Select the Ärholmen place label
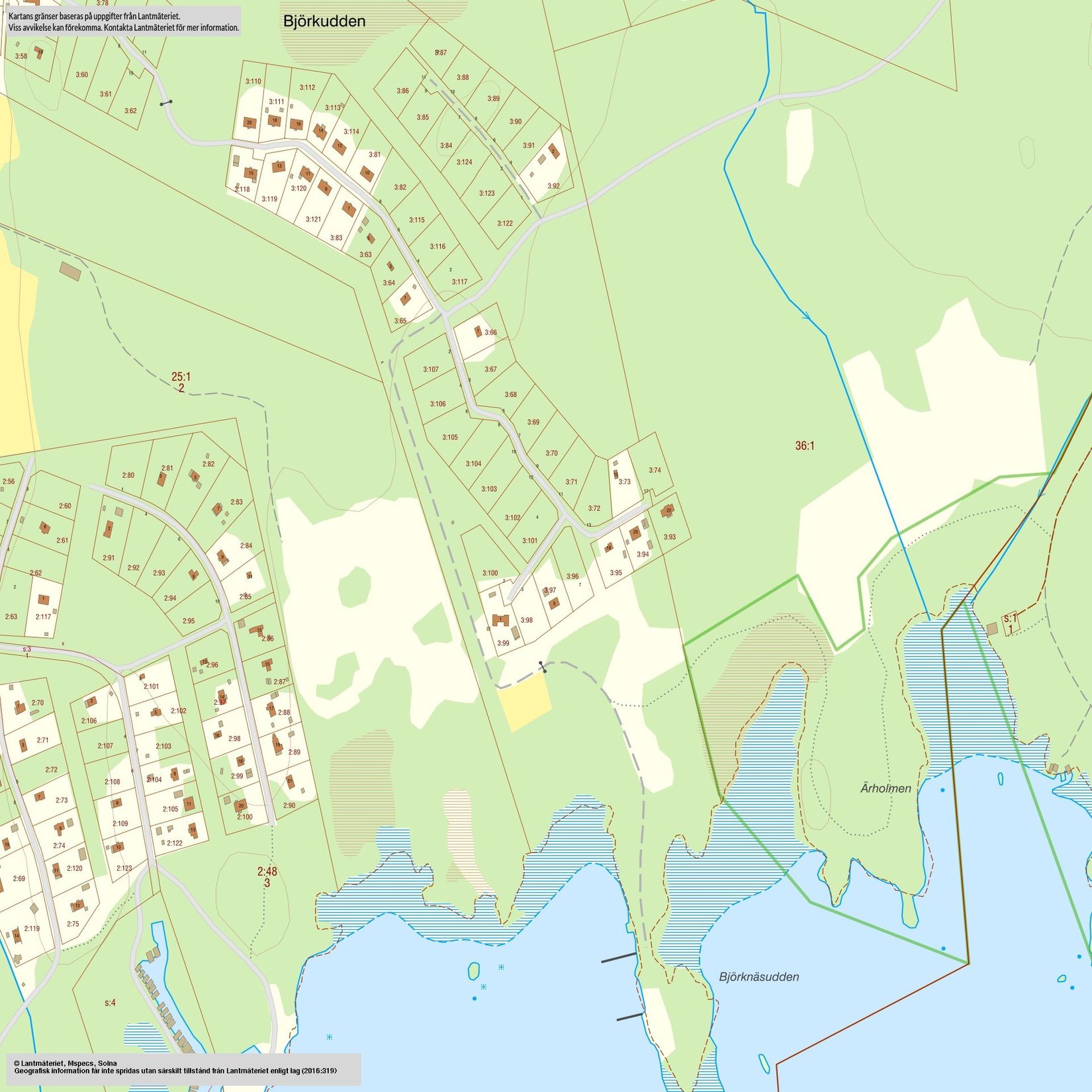The height and width of the screenshot is (1092, 1092). [886, 788]
